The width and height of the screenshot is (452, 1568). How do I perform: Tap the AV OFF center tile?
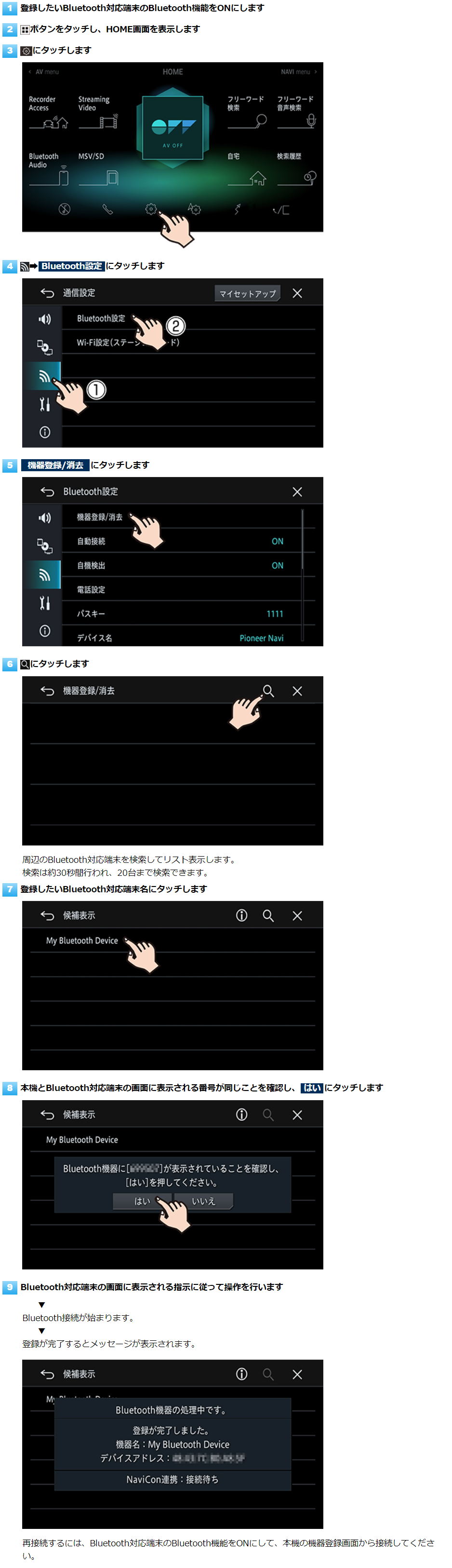(173, 127)
